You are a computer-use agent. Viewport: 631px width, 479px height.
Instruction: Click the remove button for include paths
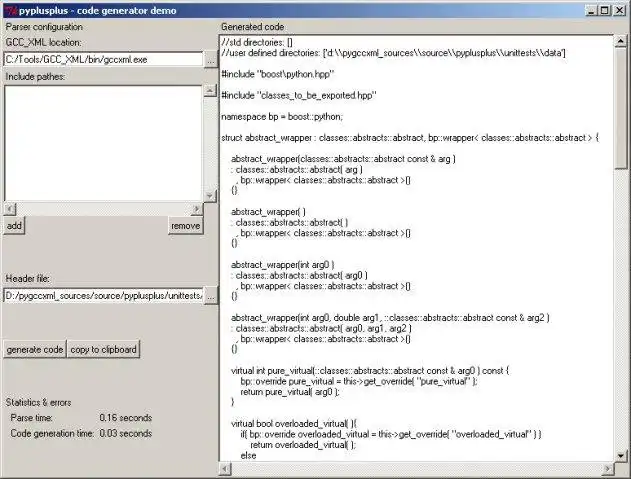click(x=186, y=226)
